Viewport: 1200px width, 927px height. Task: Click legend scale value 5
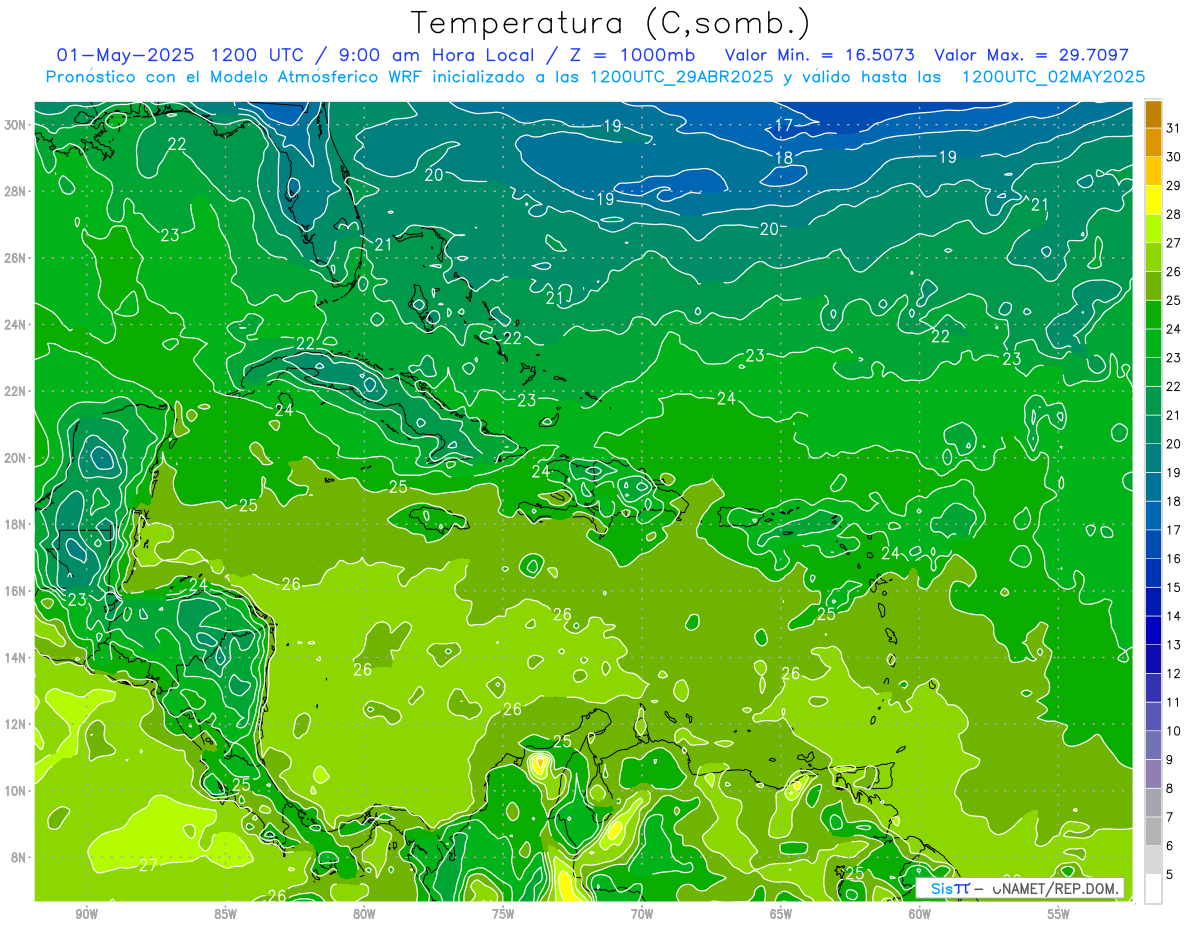(1171, 875)
